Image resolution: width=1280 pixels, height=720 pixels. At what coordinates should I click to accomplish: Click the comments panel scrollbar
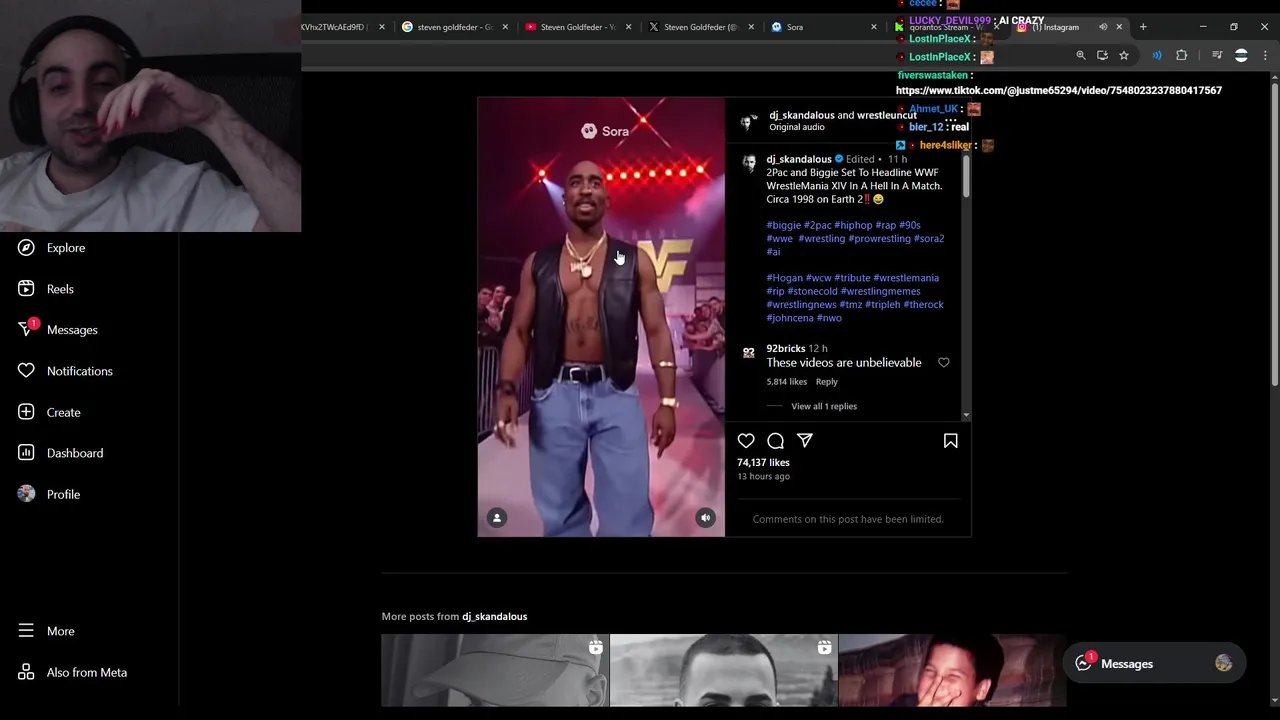[x=966, y=178]
